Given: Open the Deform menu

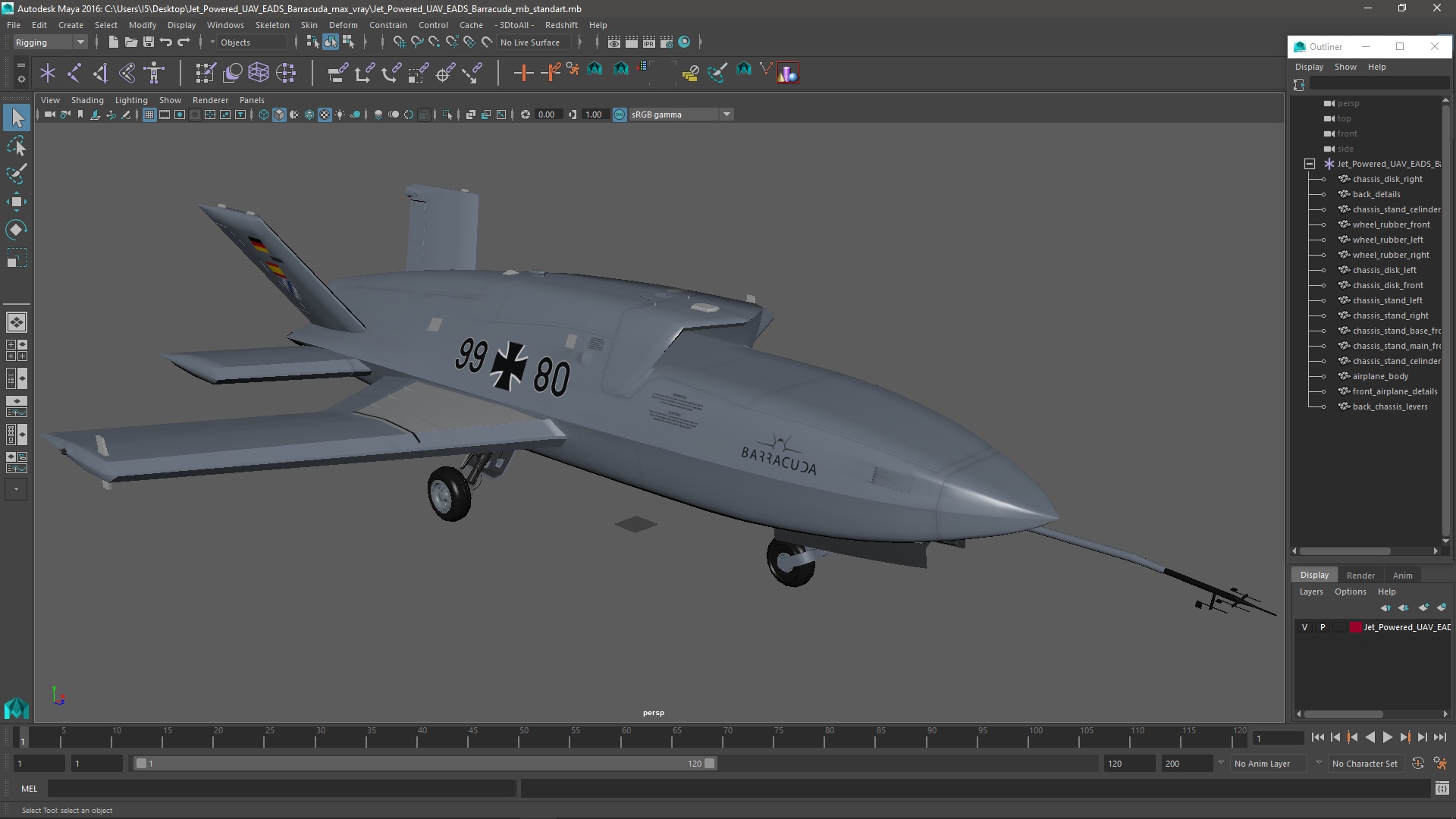Looking at the screenshot, I should [343, 25].
